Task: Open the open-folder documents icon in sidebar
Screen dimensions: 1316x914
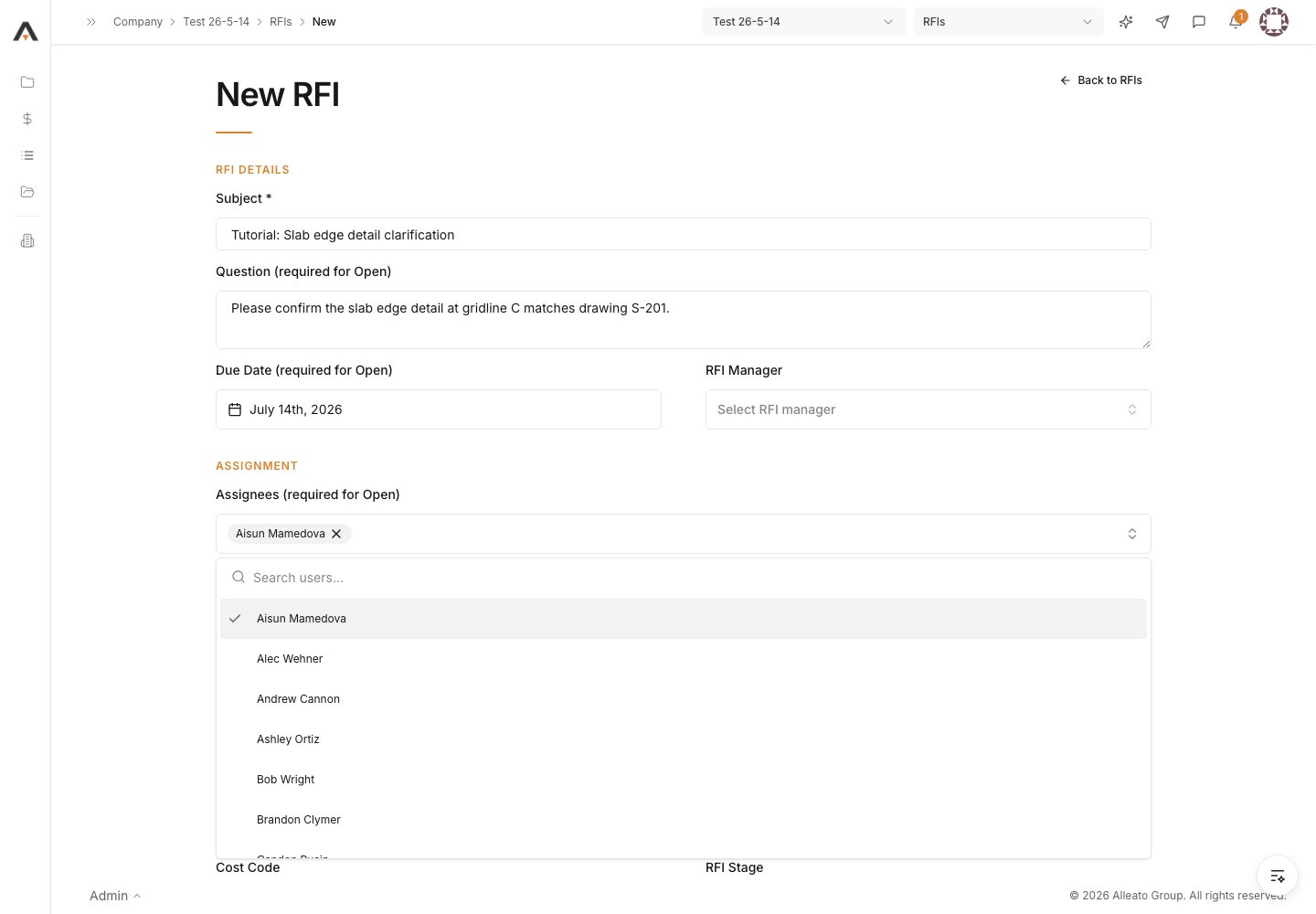Action: 27,192
